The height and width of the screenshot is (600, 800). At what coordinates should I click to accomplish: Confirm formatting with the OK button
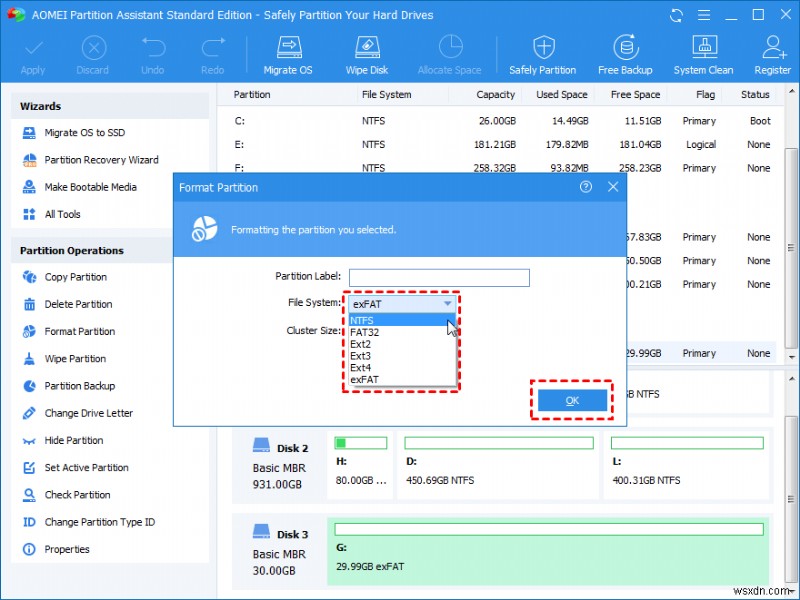coord(572,399)
